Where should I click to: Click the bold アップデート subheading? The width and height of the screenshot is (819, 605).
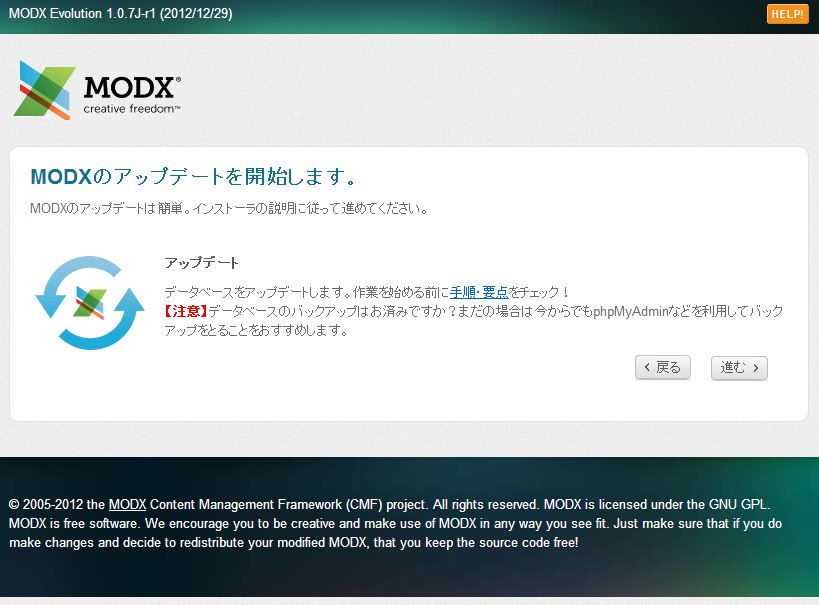pos(201,263)
